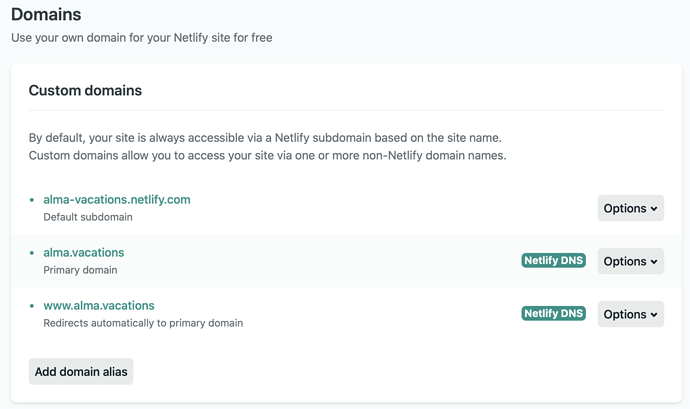Open the www.alma.vacations link
The height and width of the screenshot is (409, 690).
[99, 306]
